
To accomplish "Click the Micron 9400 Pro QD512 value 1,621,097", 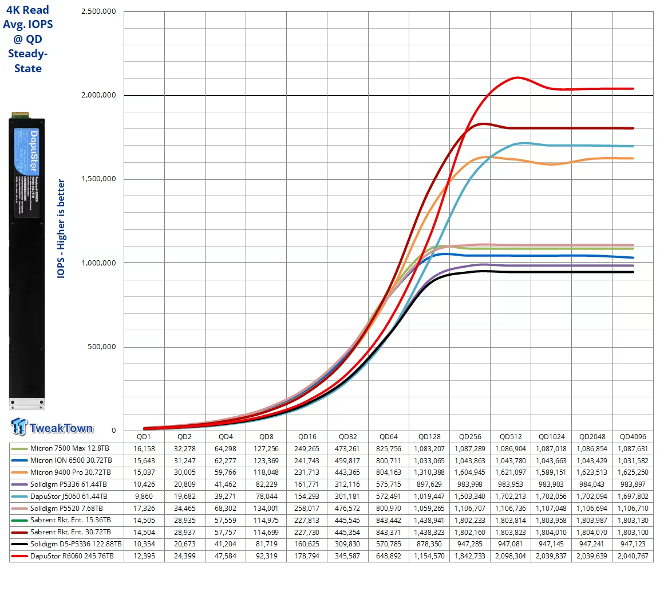I will click(x=511, y=473).
